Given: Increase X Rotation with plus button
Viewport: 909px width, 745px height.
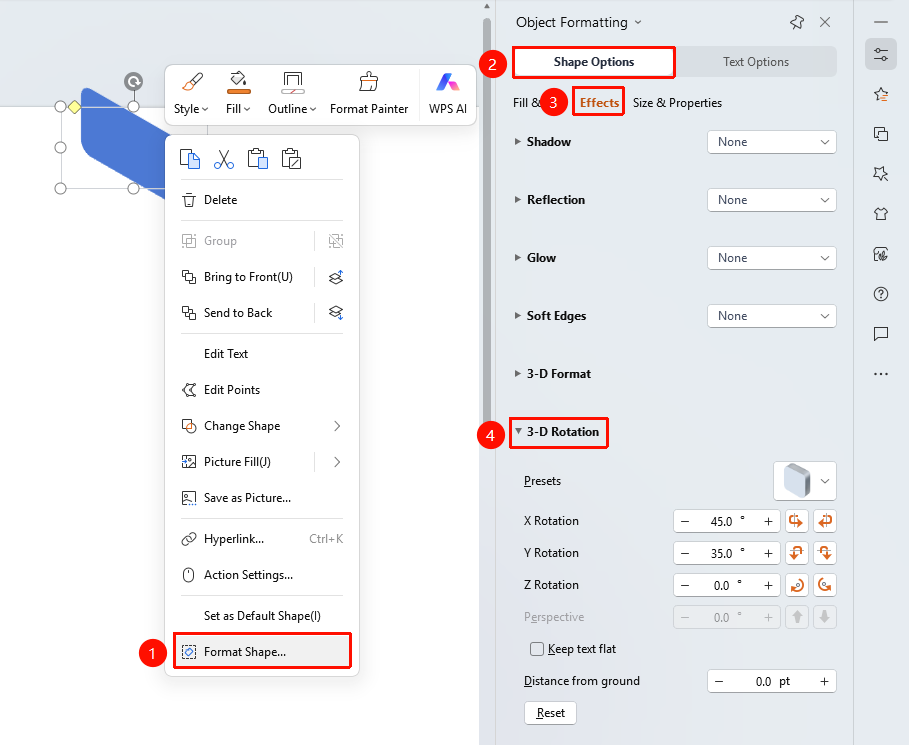Looking at the screenshot, I should (768, 521).
